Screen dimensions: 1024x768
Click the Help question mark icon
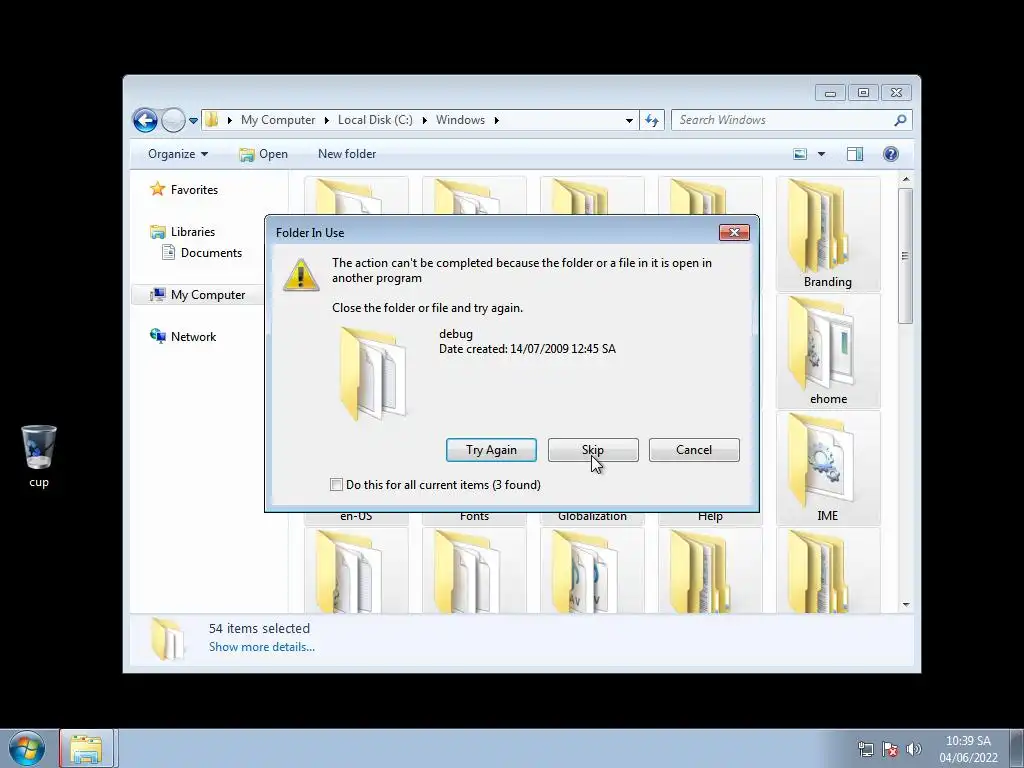(x=891, y=154)
